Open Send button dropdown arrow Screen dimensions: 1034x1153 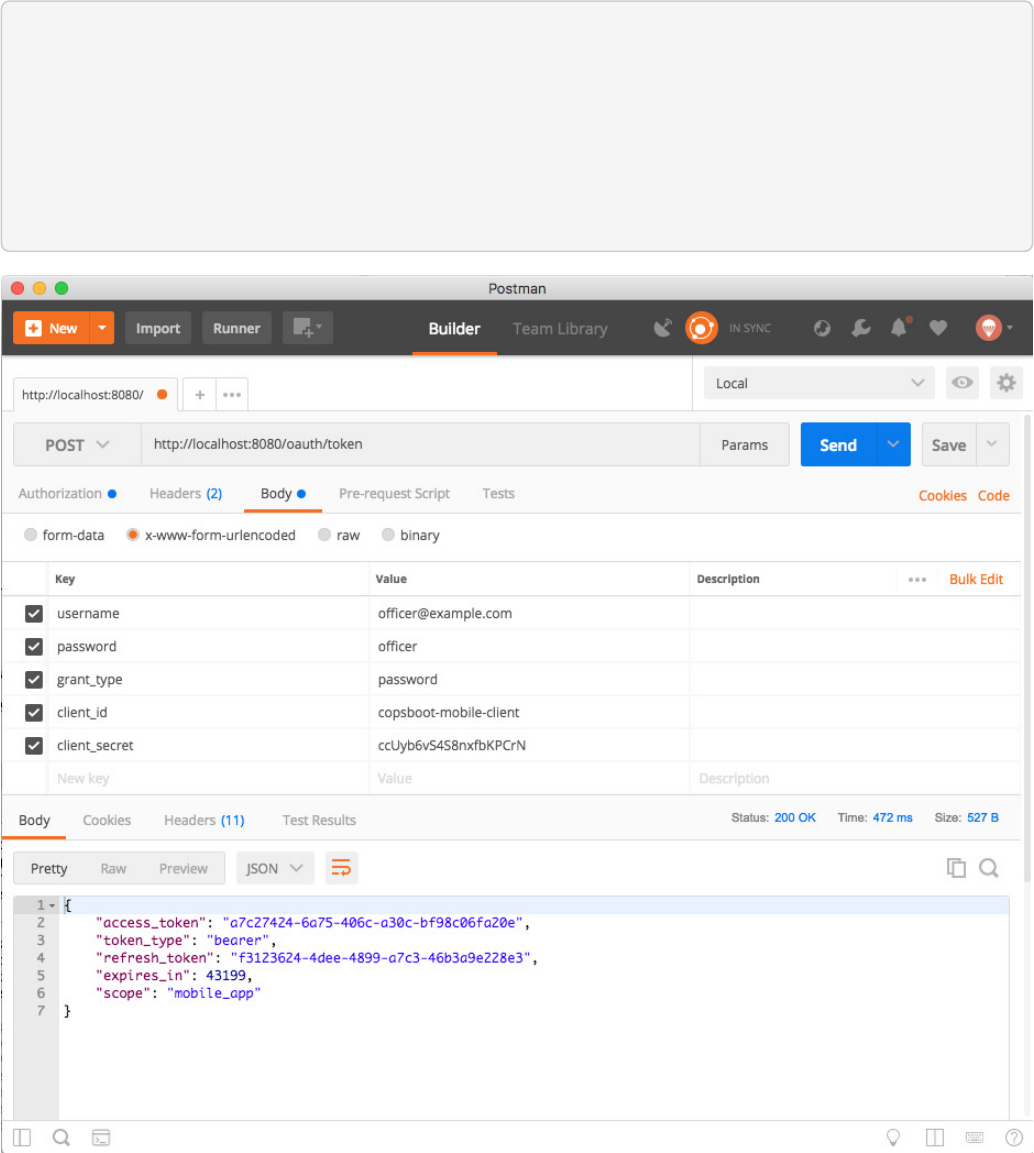point(893,444)
